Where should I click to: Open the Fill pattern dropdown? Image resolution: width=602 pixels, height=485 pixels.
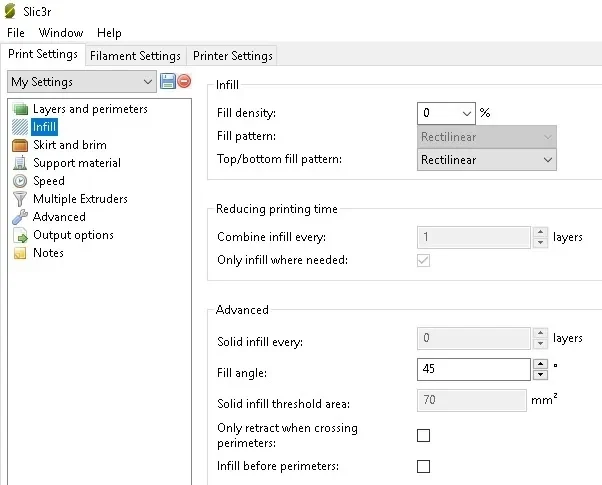click(486, 137)
